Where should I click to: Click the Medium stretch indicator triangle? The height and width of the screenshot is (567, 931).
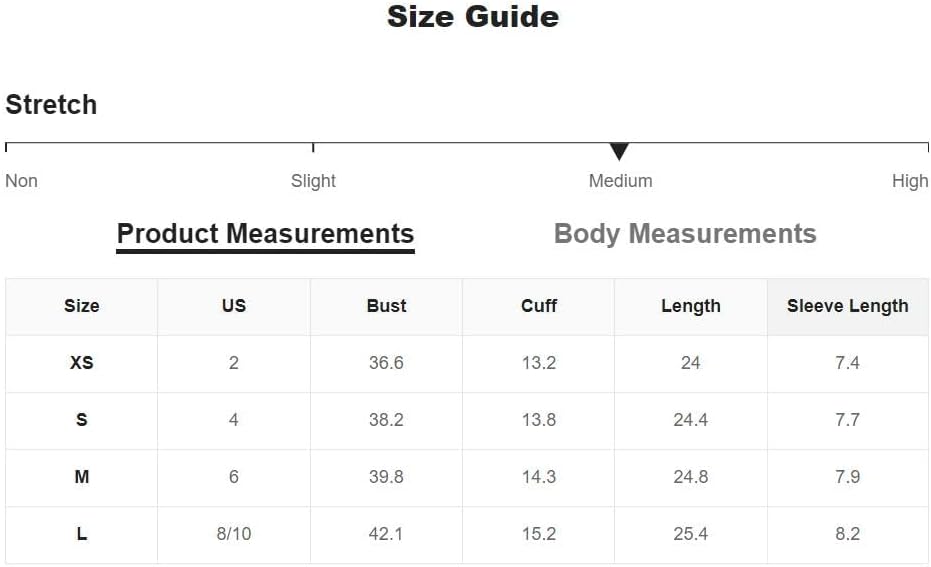[619, 151]
